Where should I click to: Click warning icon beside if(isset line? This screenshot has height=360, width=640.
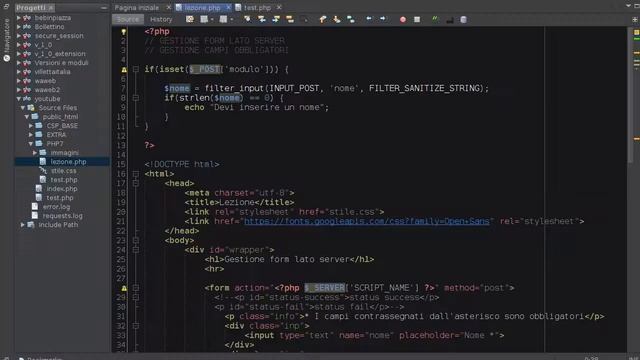click(x=124, y=69)
